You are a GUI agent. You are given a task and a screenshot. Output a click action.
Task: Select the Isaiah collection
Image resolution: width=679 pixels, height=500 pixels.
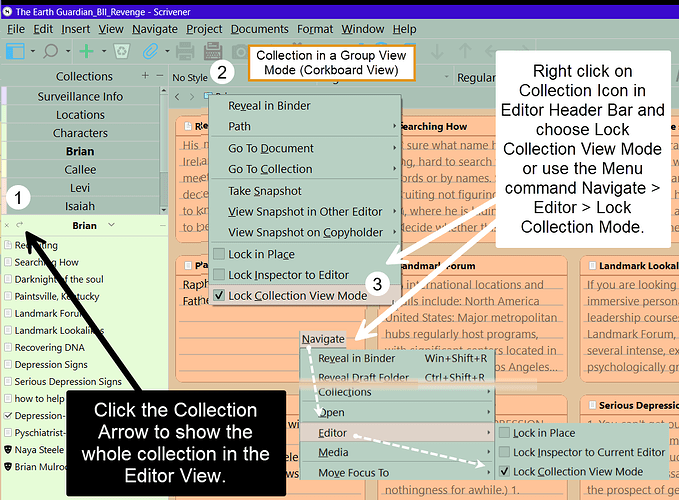(80, 206)
